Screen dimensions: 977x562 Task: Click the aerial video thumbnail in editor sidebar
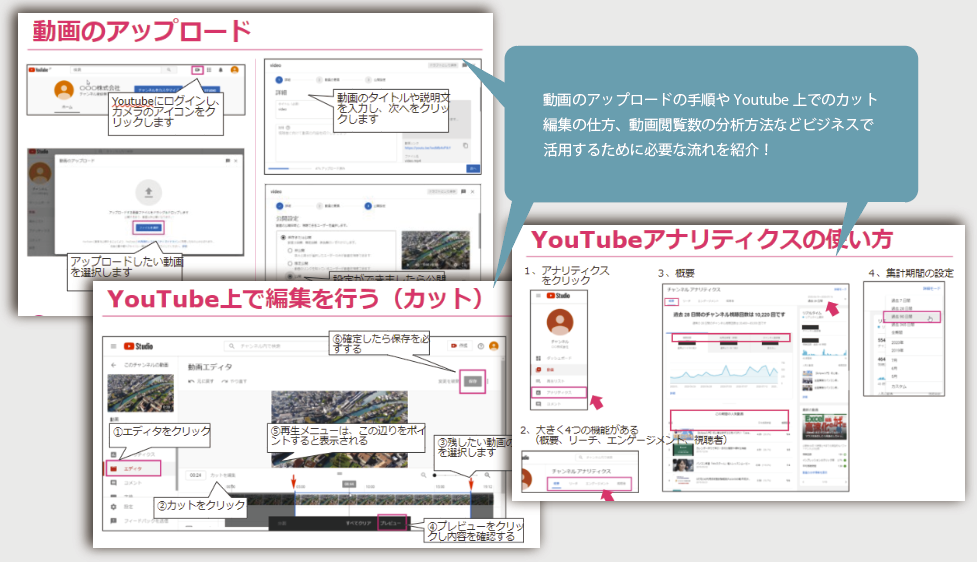pyautogui.click(x=141, y=393)
